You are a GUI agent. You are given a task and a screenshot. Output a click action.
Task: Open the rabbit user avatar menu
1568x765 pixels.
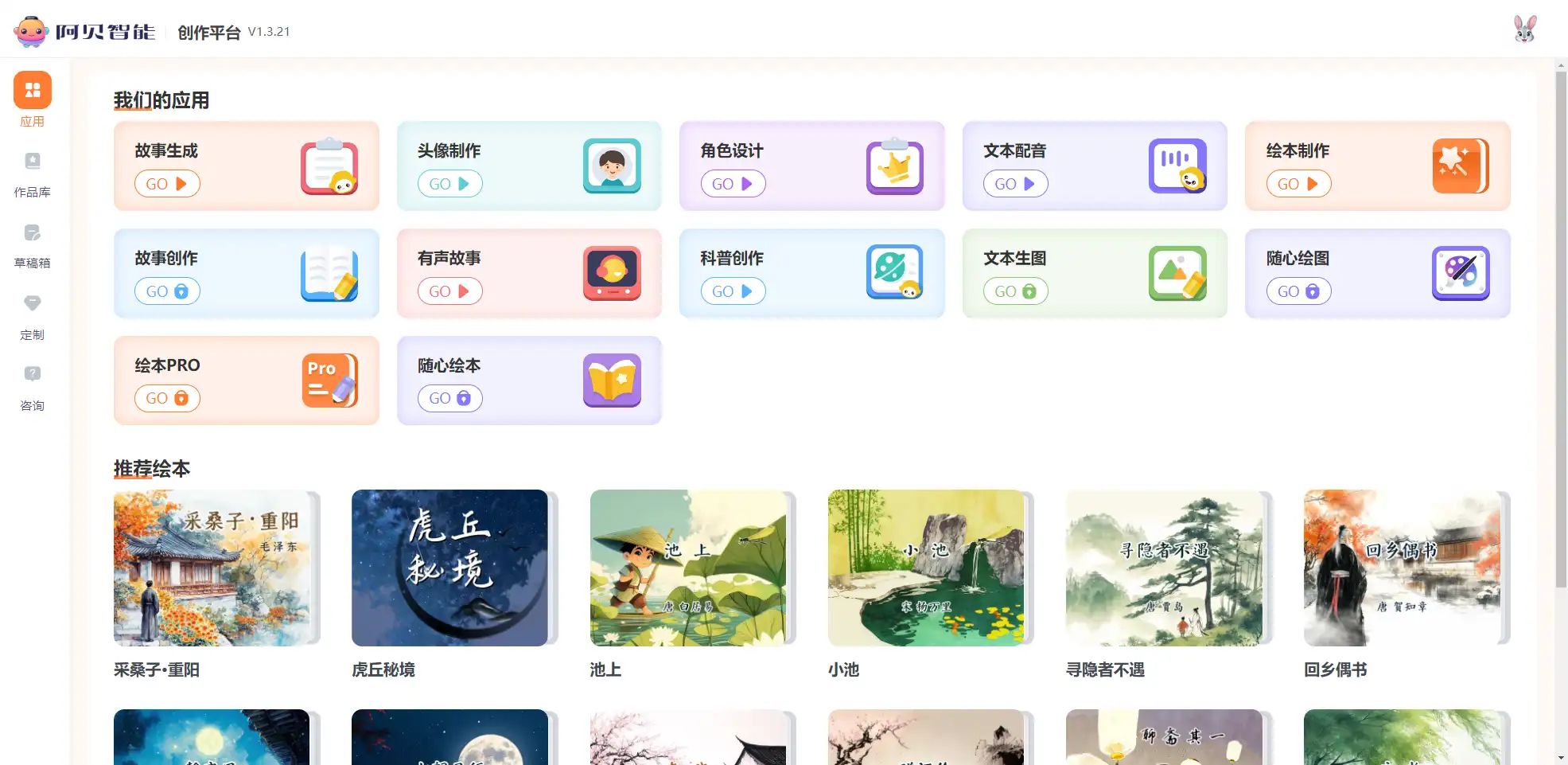1524,29
